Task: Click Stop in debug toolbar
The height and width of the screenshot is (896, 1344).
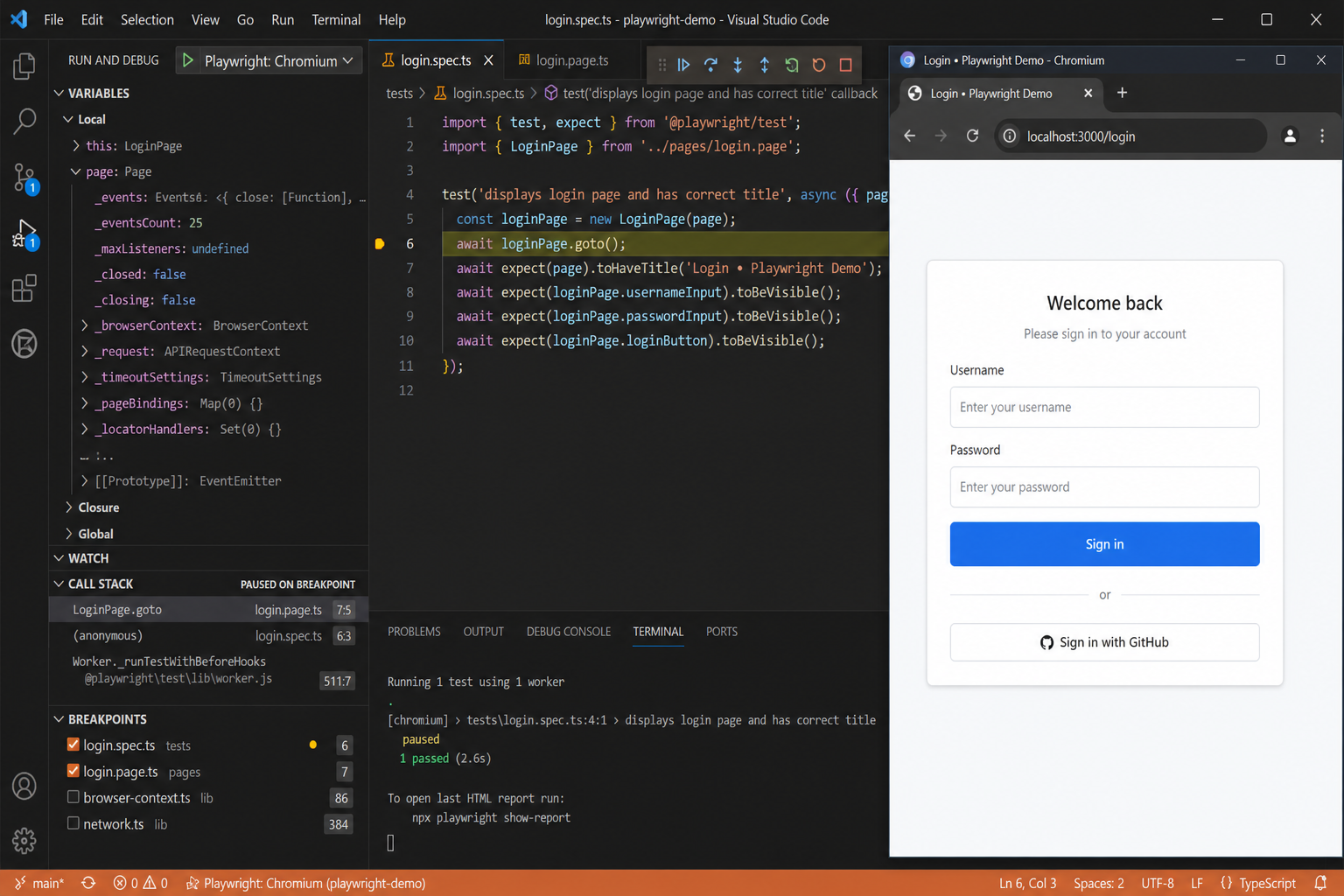Action: point(845,65)
